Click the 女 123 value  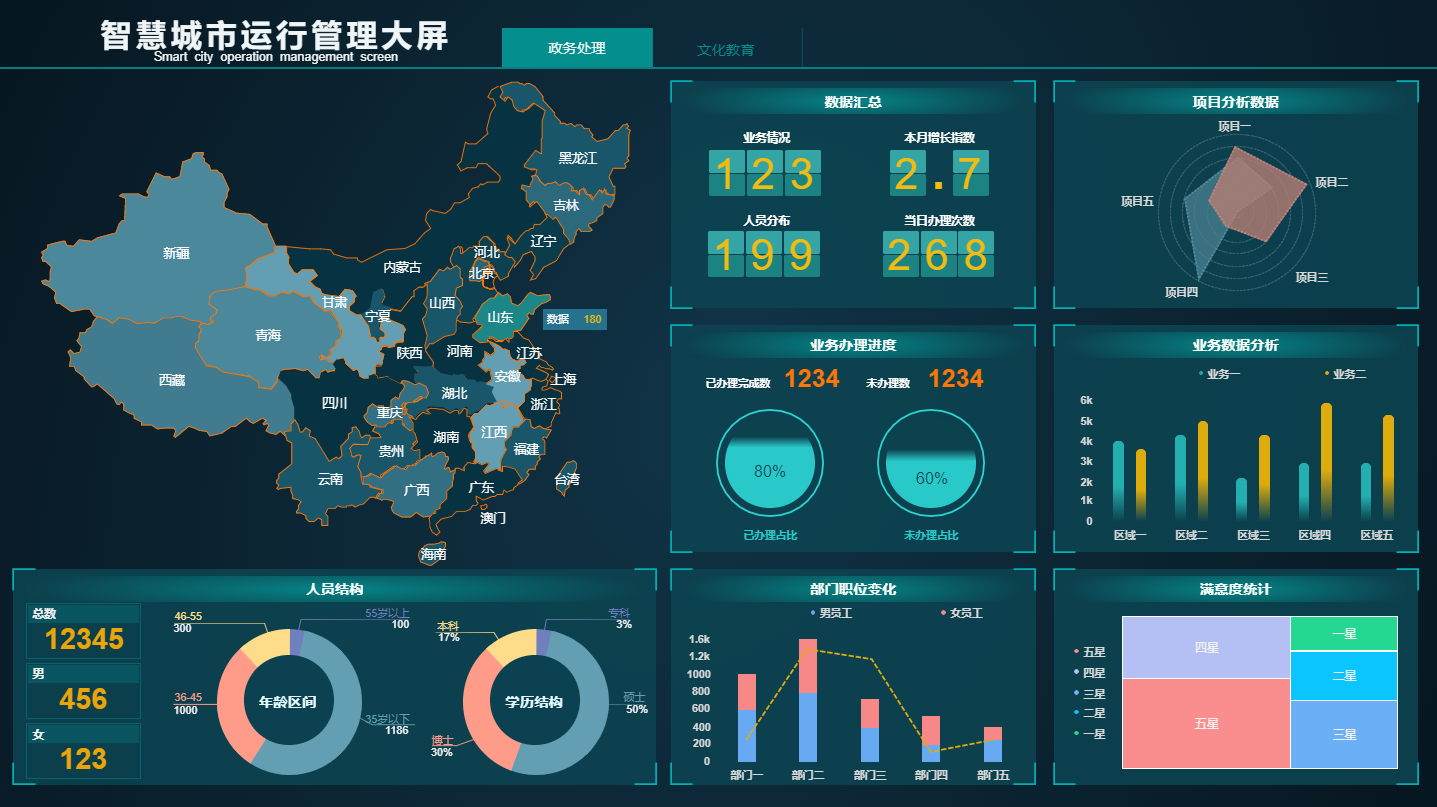pos(83,759)
